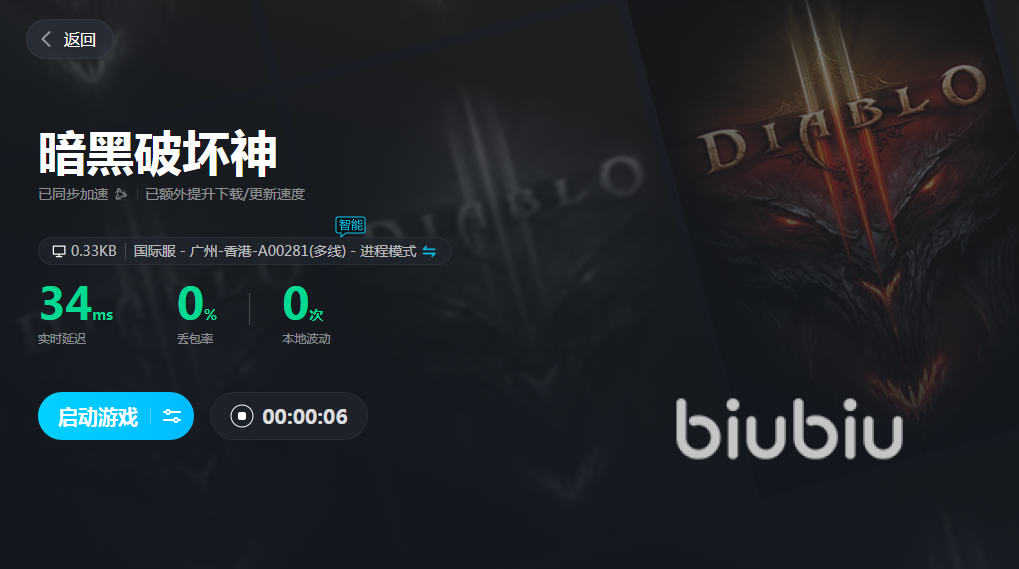Click the 进程模式 mode text
The width and height of the screenshot is (1019, 569).
point(388,251)
